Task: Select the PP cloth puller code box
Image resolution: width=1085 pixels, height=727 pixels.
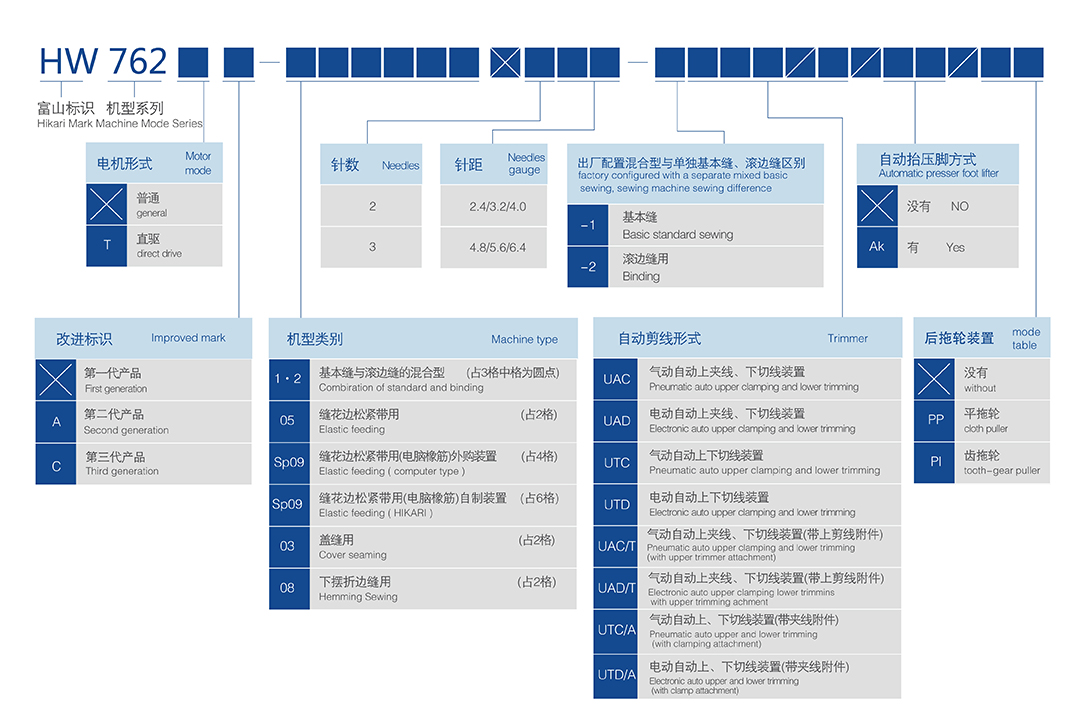Action: pyautogui.click(x=935, y=420)
